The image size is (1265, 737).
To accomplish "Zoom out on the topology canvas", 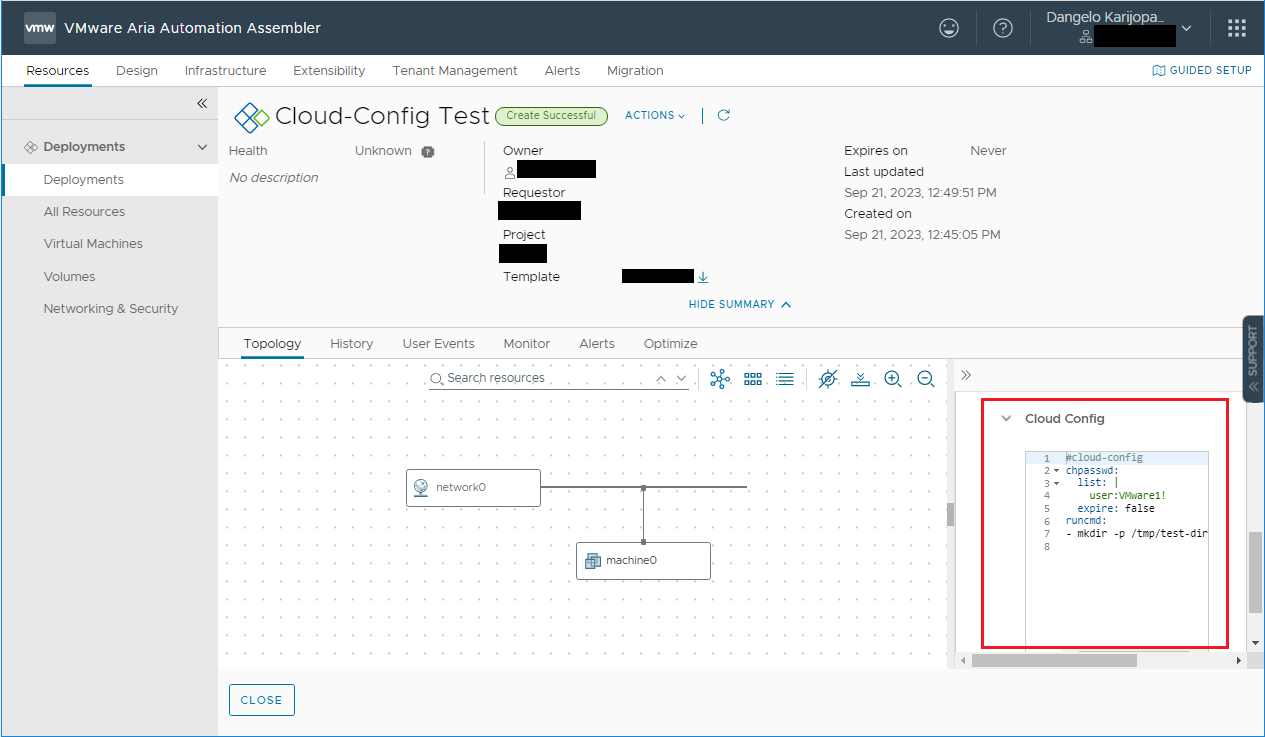I will click(x=926, y=378).
